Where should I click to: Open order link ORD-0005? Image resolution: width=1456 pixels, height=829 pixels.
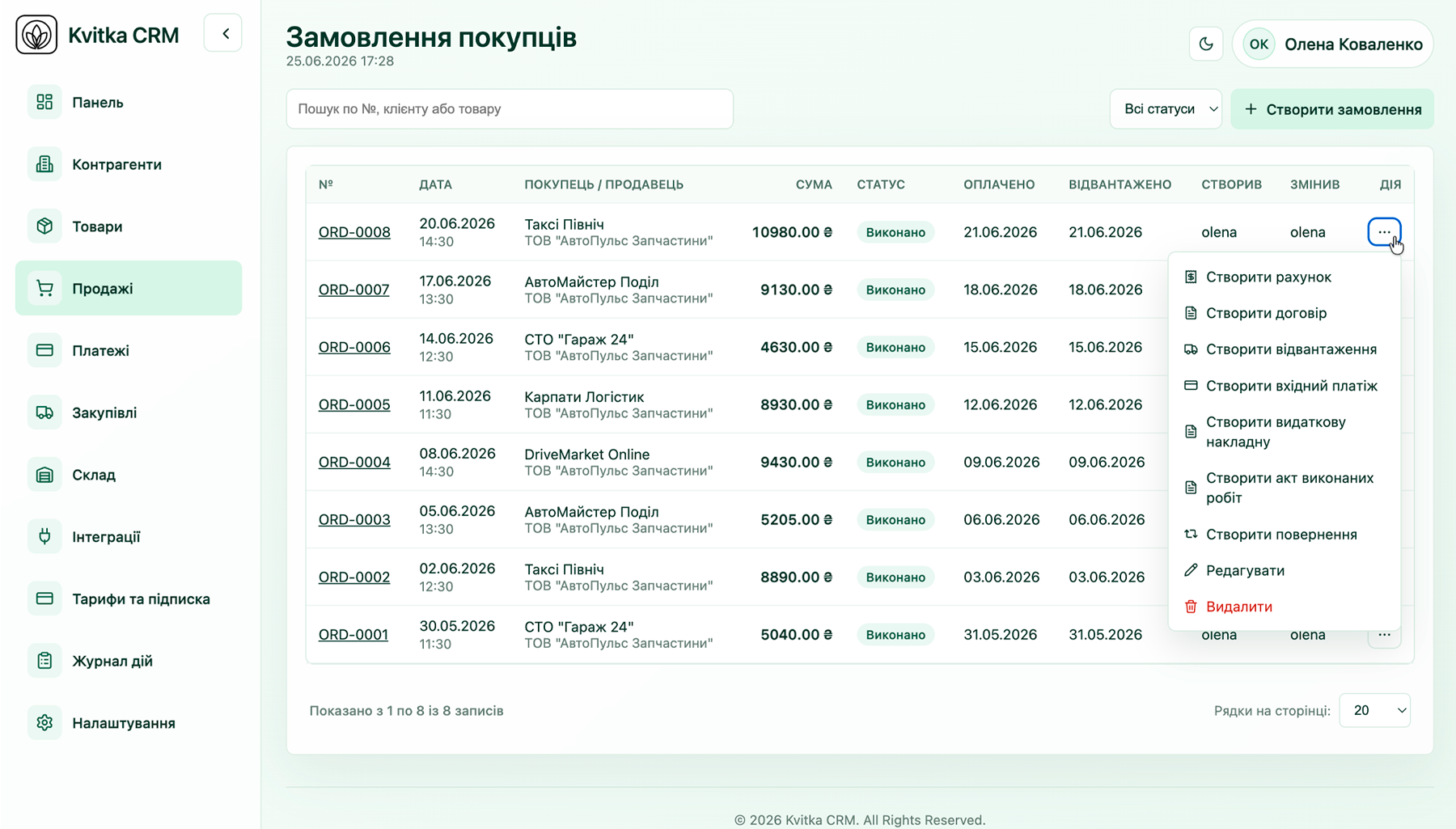[x=354, y=404]
